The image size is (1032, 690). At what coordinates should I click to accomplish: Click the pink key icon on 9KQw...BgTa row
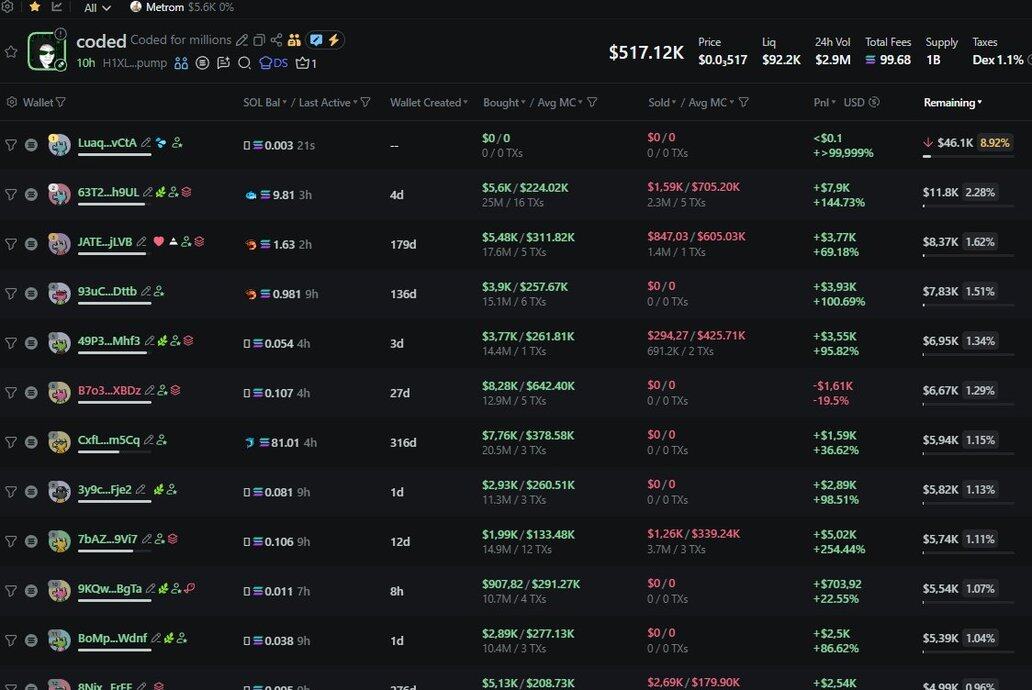coord(190,588)
